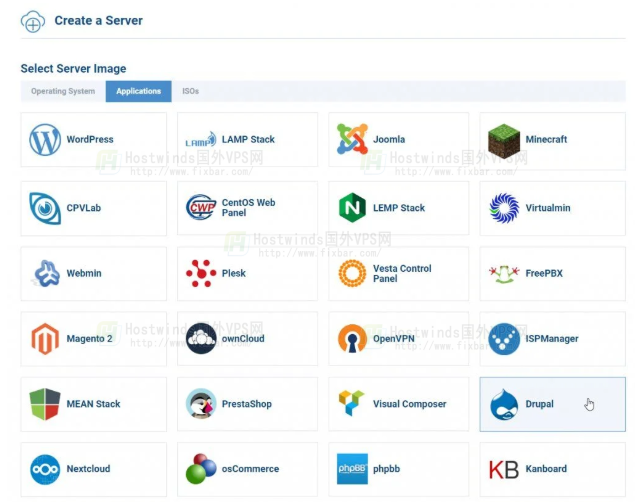This screenshot has width=635, height=502.
Task: Choose the MEAN Stack label
Action: pyautogui.click(x=93, y=404)
